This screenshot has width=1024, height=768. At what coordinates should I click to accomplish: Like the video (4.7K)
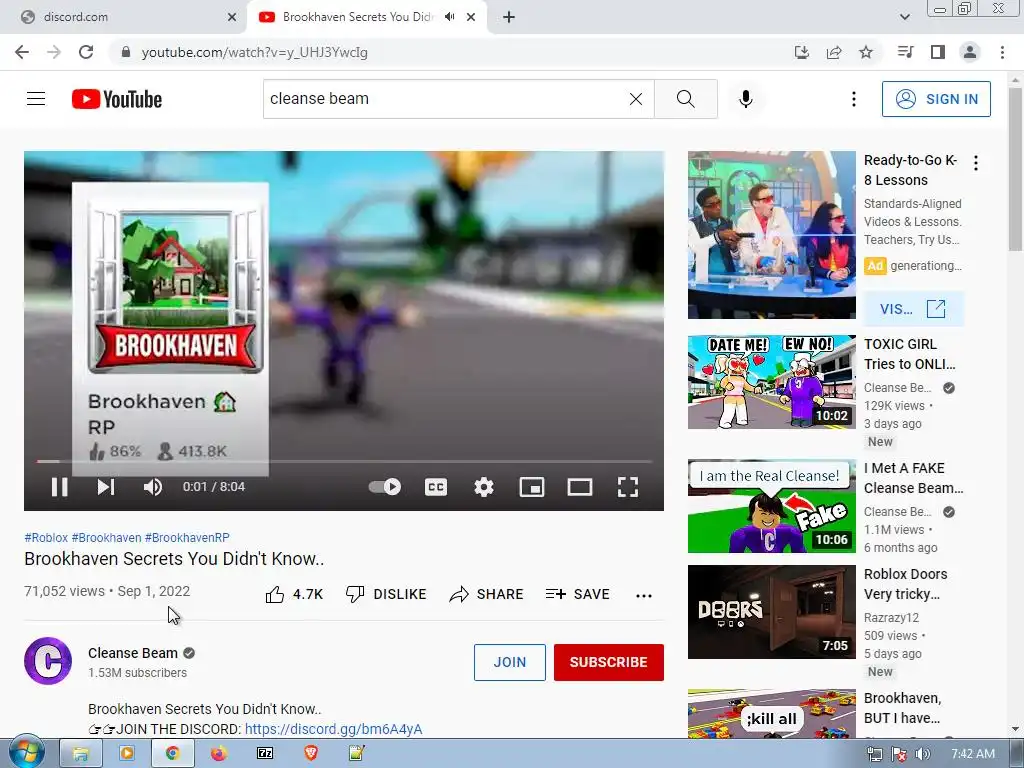click(x=294, y=594)
